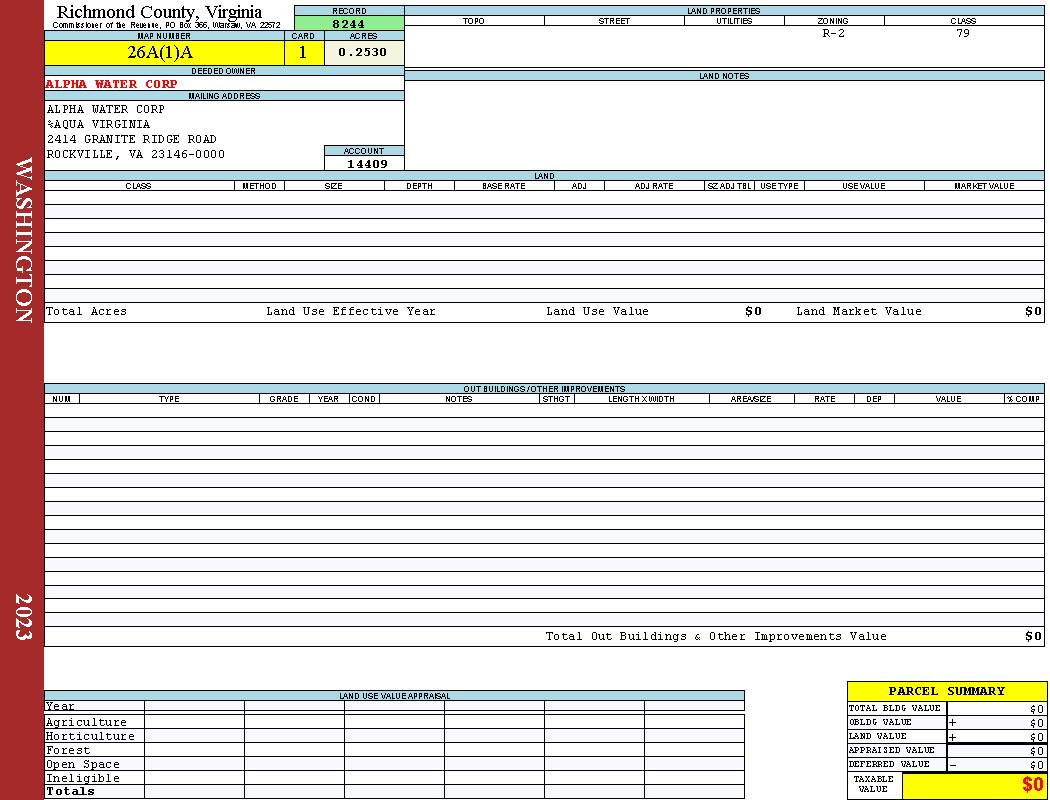The image size is (1050, 800).
Task: Click Total Out Buildings & Other Improvements Value
Action: click(x=716, y=637)
